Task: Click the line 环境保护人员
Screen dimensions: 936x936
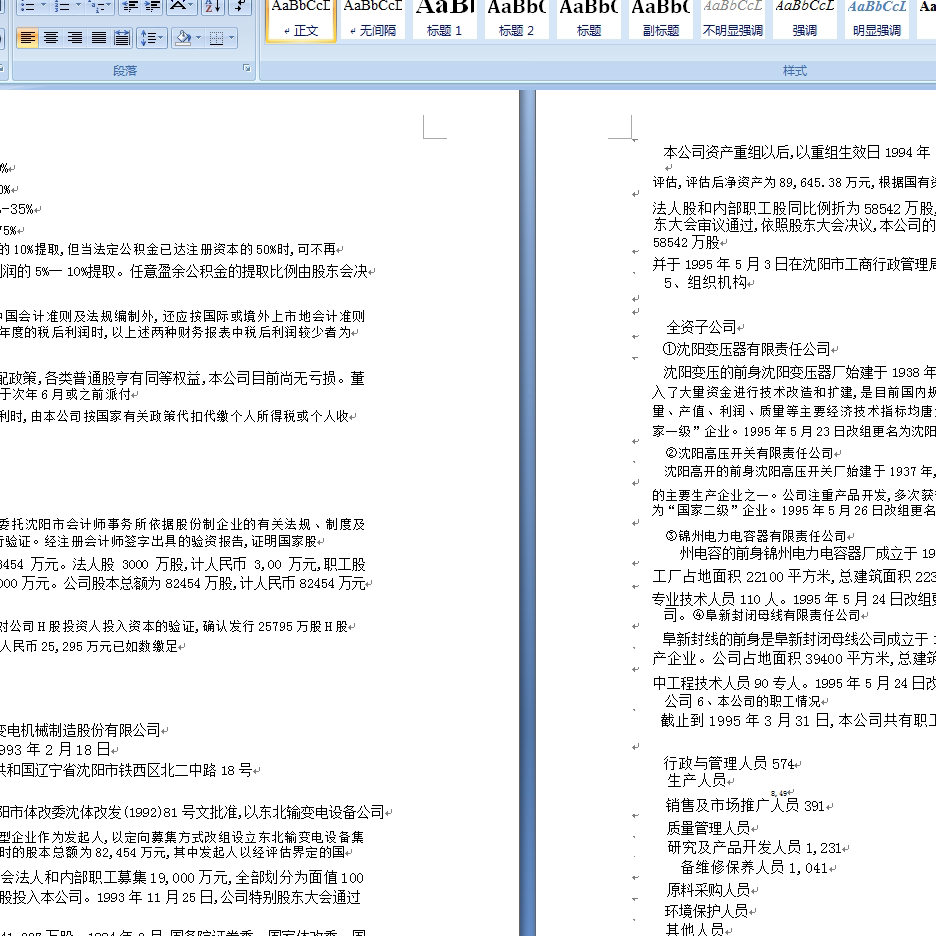Action: click(x=706, y=911)
